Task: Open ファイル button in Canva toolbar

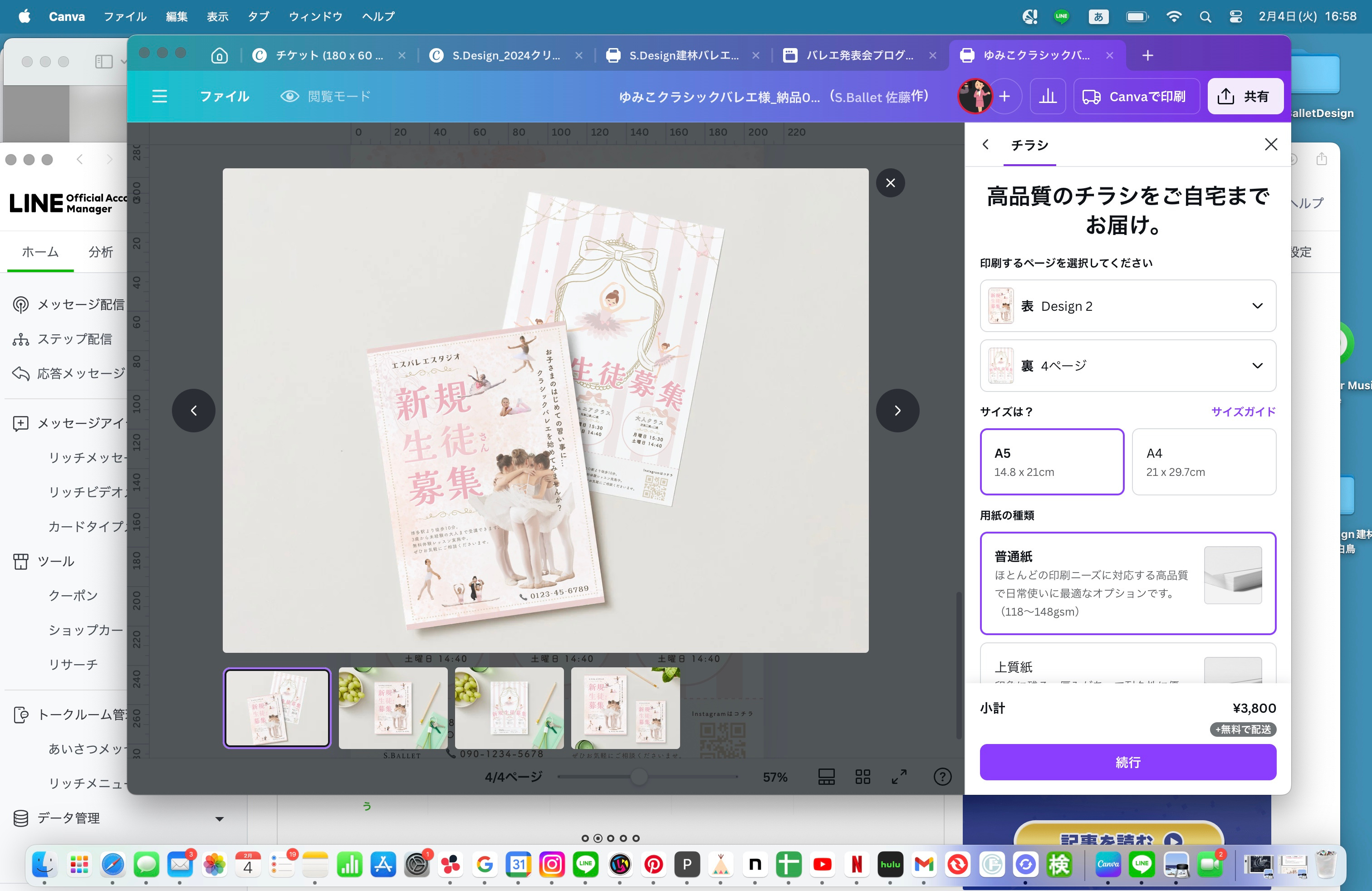Action: tap(224, 96)
